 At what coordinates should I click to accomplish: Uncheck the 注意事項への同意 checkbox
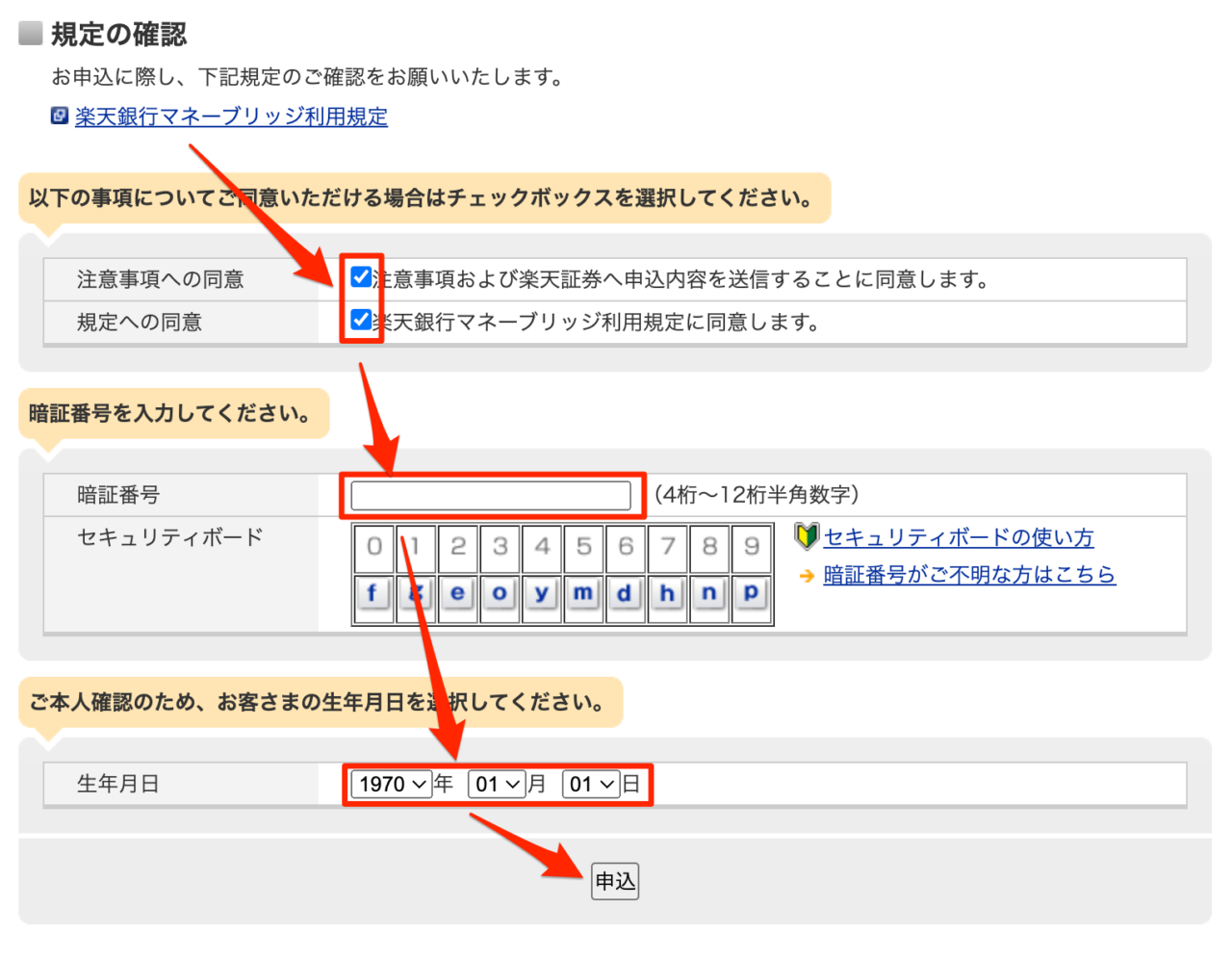click(x=361, y=277)
